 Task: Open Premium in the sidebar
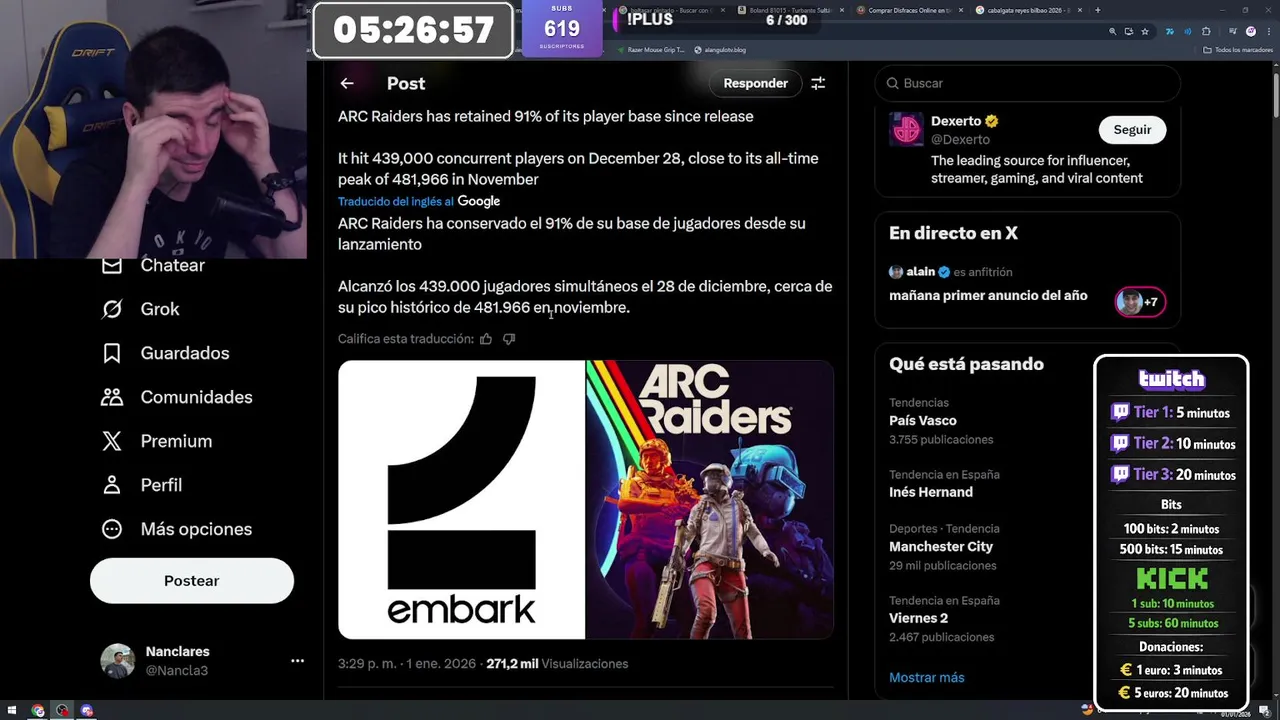pos(176,441)
